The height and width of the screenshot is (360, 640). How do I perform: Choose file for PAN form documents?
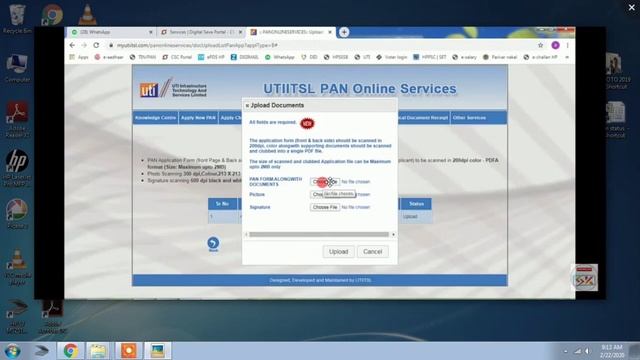pyautogui.click(x=325, y=182)
